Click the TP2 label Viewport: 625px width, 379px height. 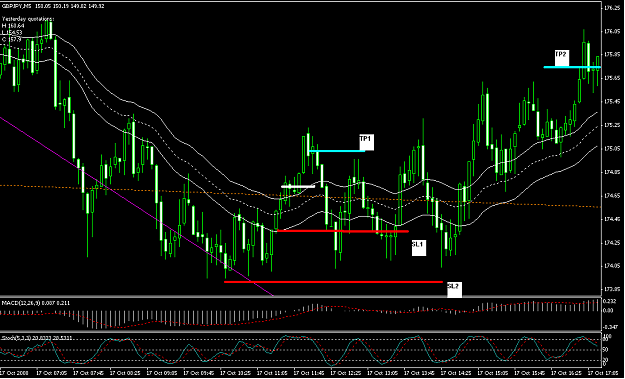tap(561, 58)
